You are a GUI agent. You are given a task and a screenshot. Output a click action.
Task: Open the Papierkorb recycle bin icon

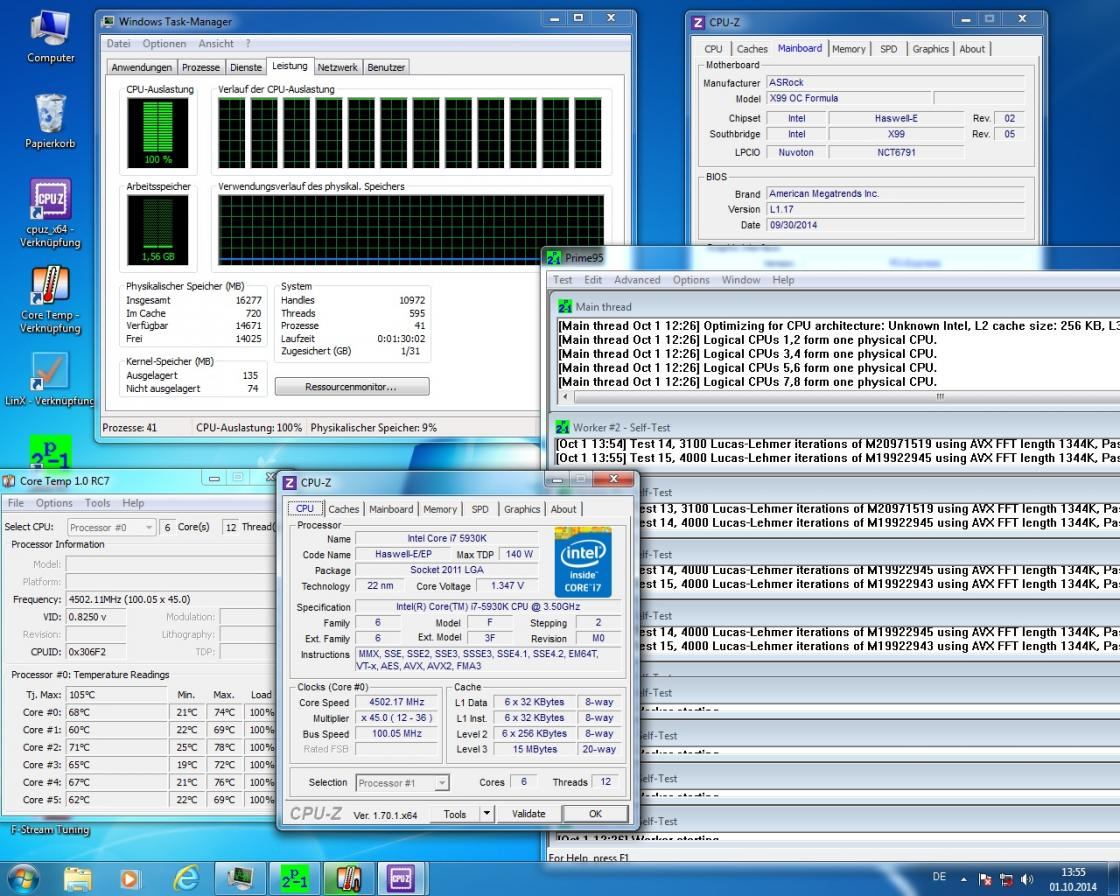tap(50, 121)
